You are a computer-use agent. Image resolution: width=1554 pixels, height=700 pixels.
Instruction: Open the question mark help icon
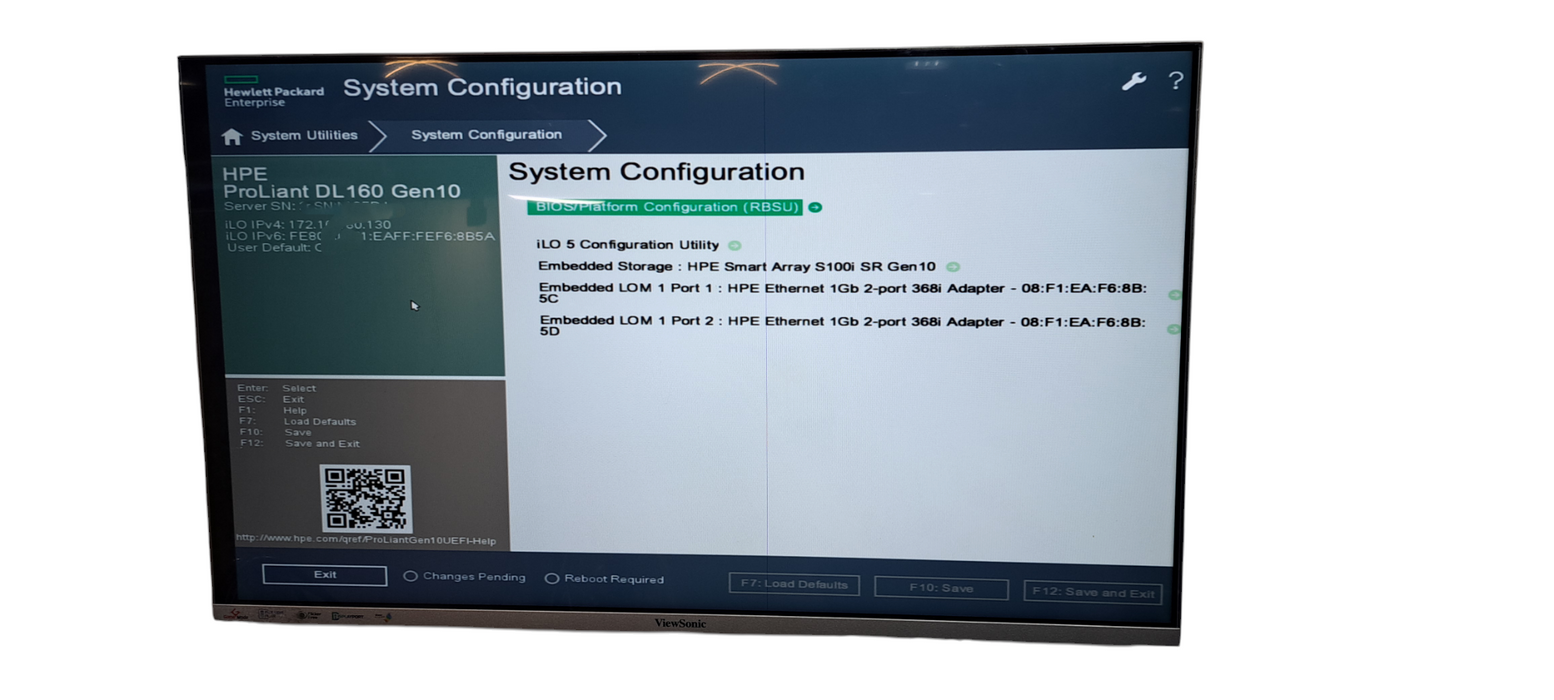point(1176,81)
